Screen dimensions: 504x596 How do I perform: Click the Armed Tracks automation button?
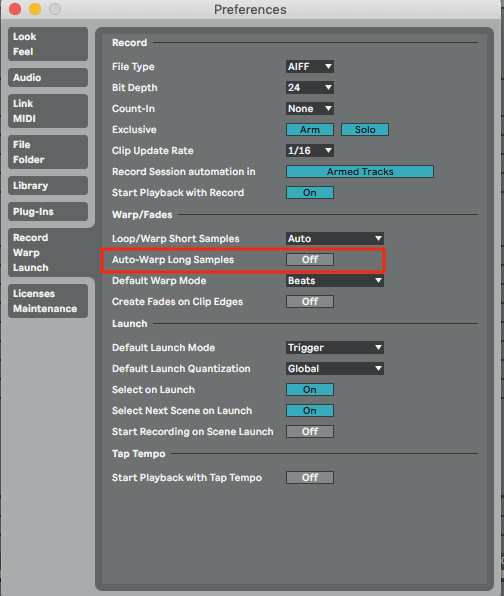pos(360,171)
